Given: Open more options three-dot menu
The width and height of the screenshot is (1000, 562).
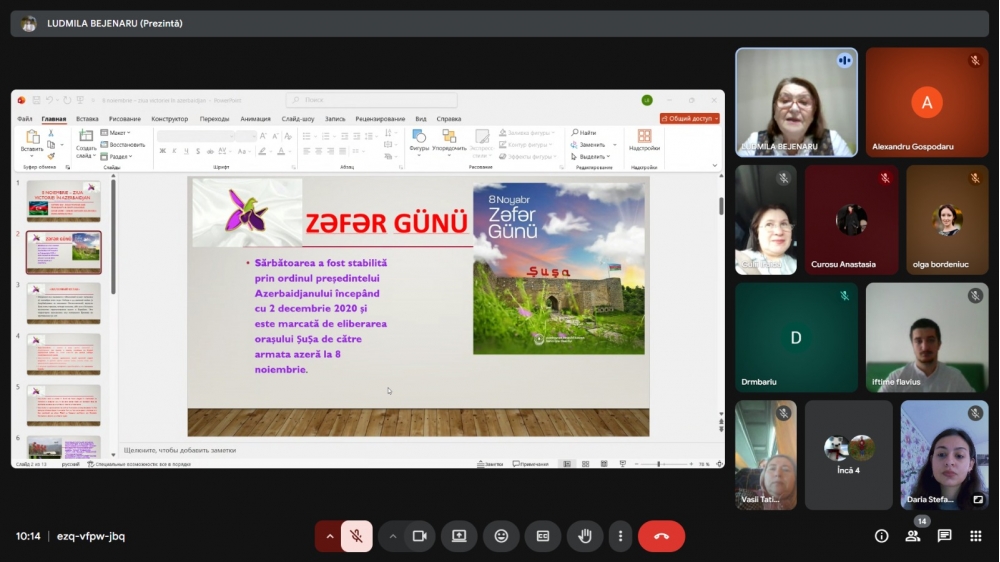Looking at the screenshot, I should (x=620, y=536).
